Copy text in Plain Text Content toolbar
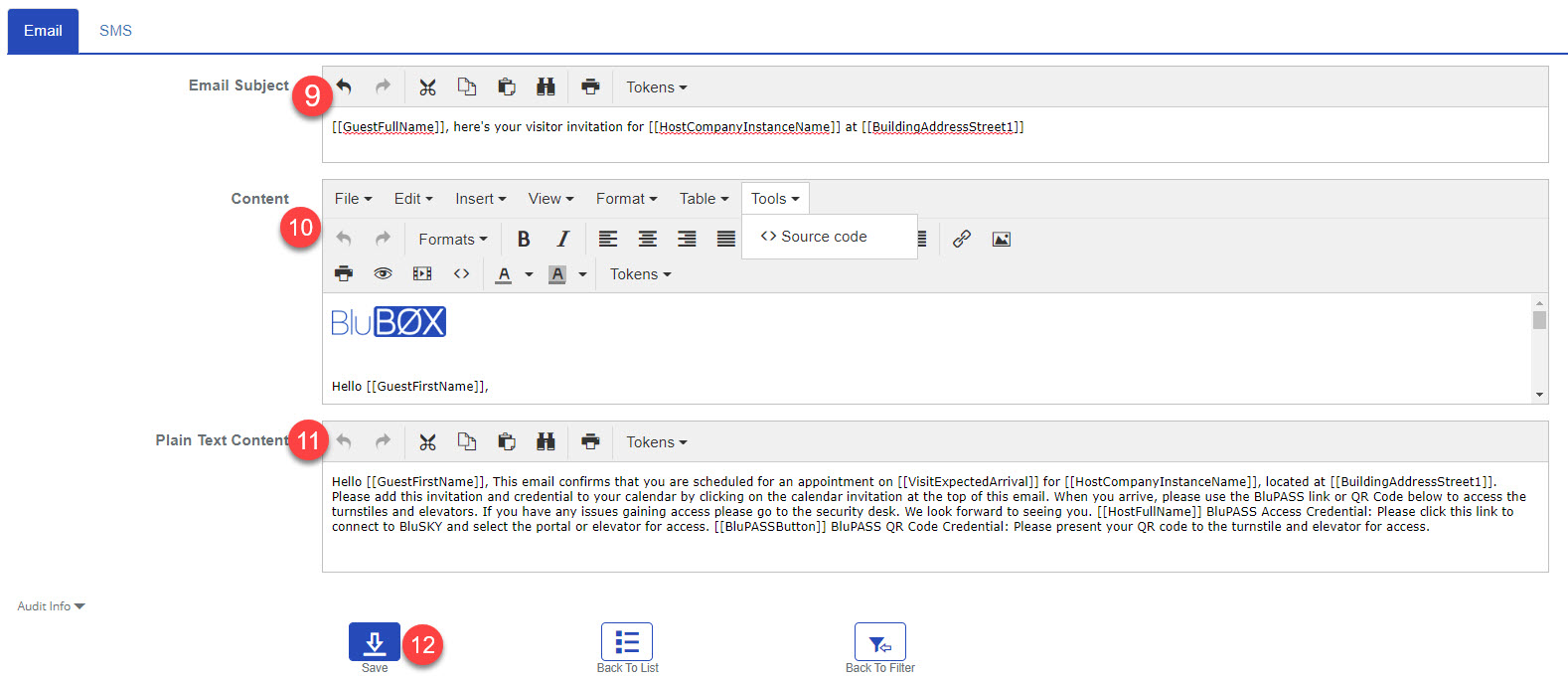 click(x=467, y=441)
